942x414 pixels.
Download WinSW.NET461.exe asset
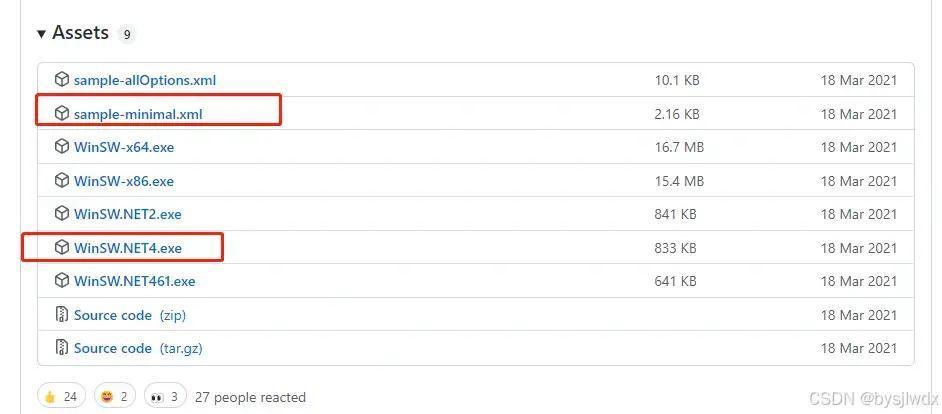pos(135,281)
